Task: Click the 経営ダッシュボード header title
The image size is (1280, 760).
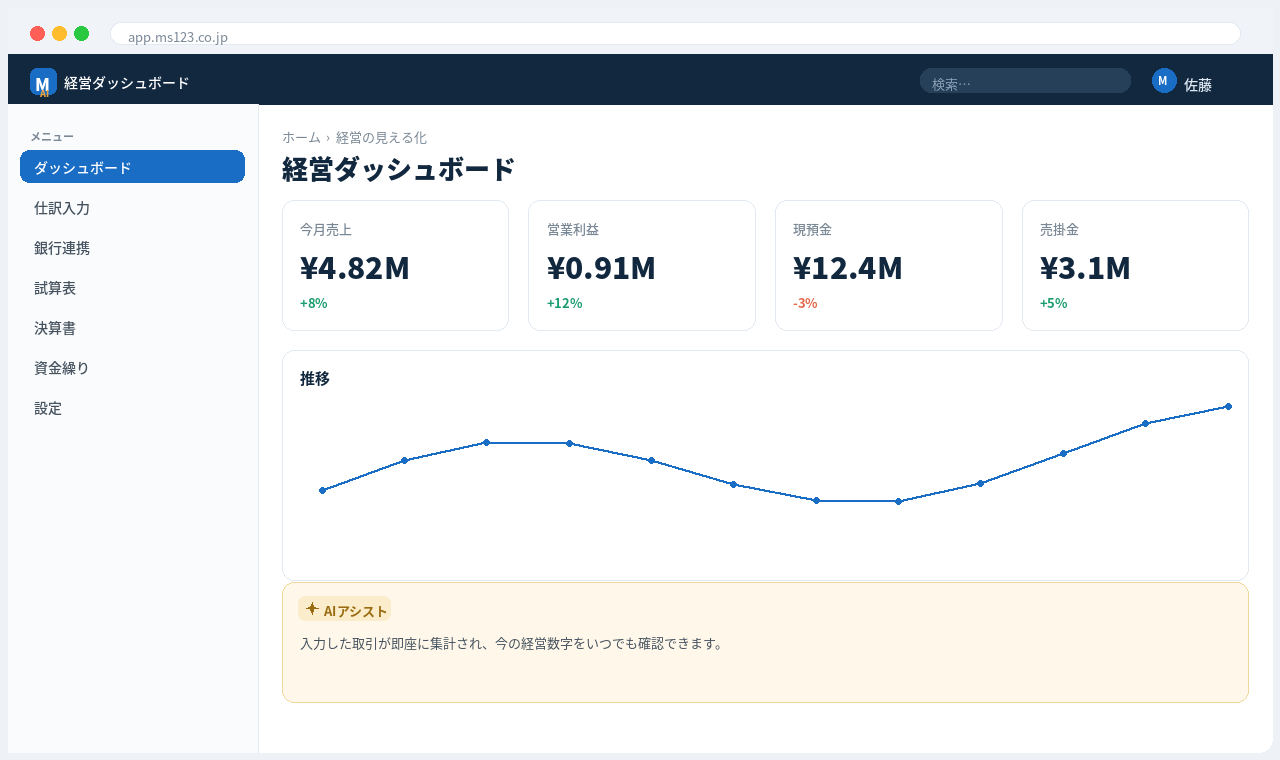Action: tap(126, 83)
